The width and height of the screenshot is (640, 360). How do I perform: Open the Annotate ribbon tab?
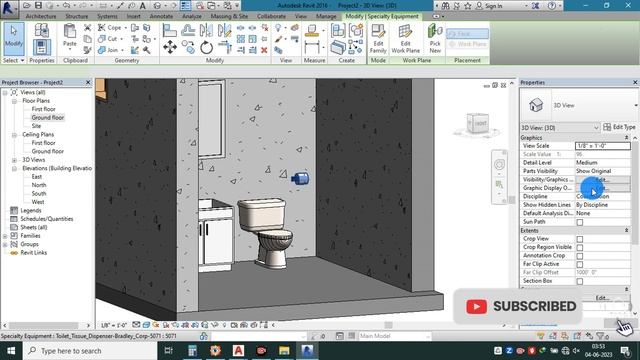coord(161,16)
